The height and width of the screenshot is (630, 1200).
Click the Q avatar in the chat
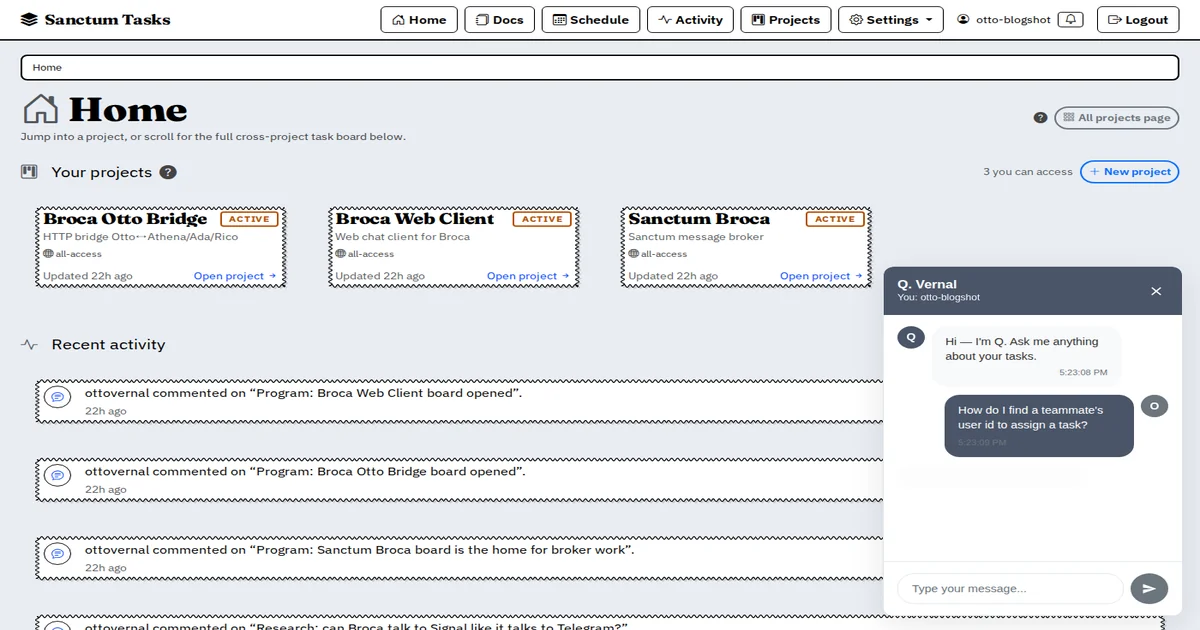[910, 337]
